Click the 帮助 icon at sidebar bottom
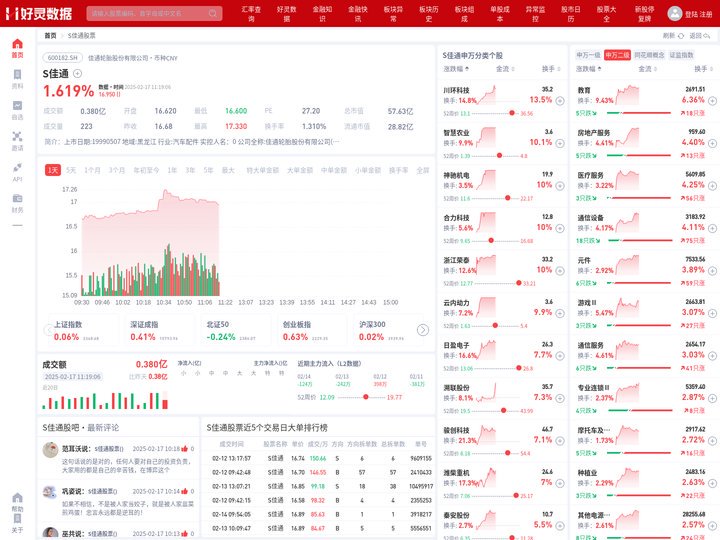The width and height of the screenshot is (720, 540). coord(17,498)
